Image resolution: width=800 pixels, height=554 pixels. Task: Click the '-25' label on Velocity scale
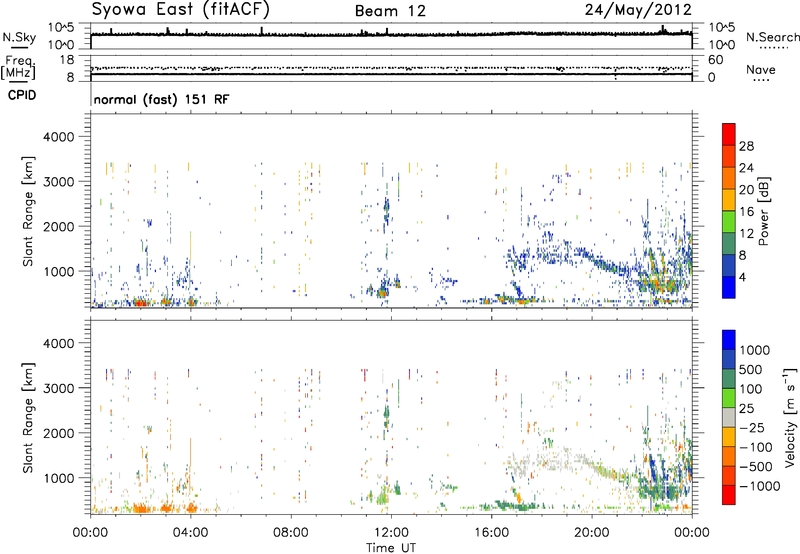[x=752, y=427]
